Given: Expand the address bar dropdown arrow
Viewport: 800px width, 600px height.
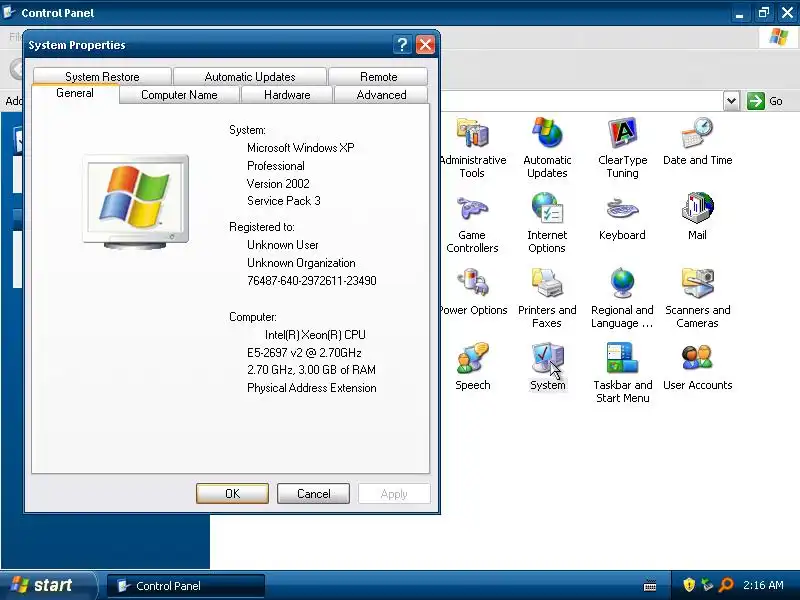Looking at the screenshot, I should 731,101.
